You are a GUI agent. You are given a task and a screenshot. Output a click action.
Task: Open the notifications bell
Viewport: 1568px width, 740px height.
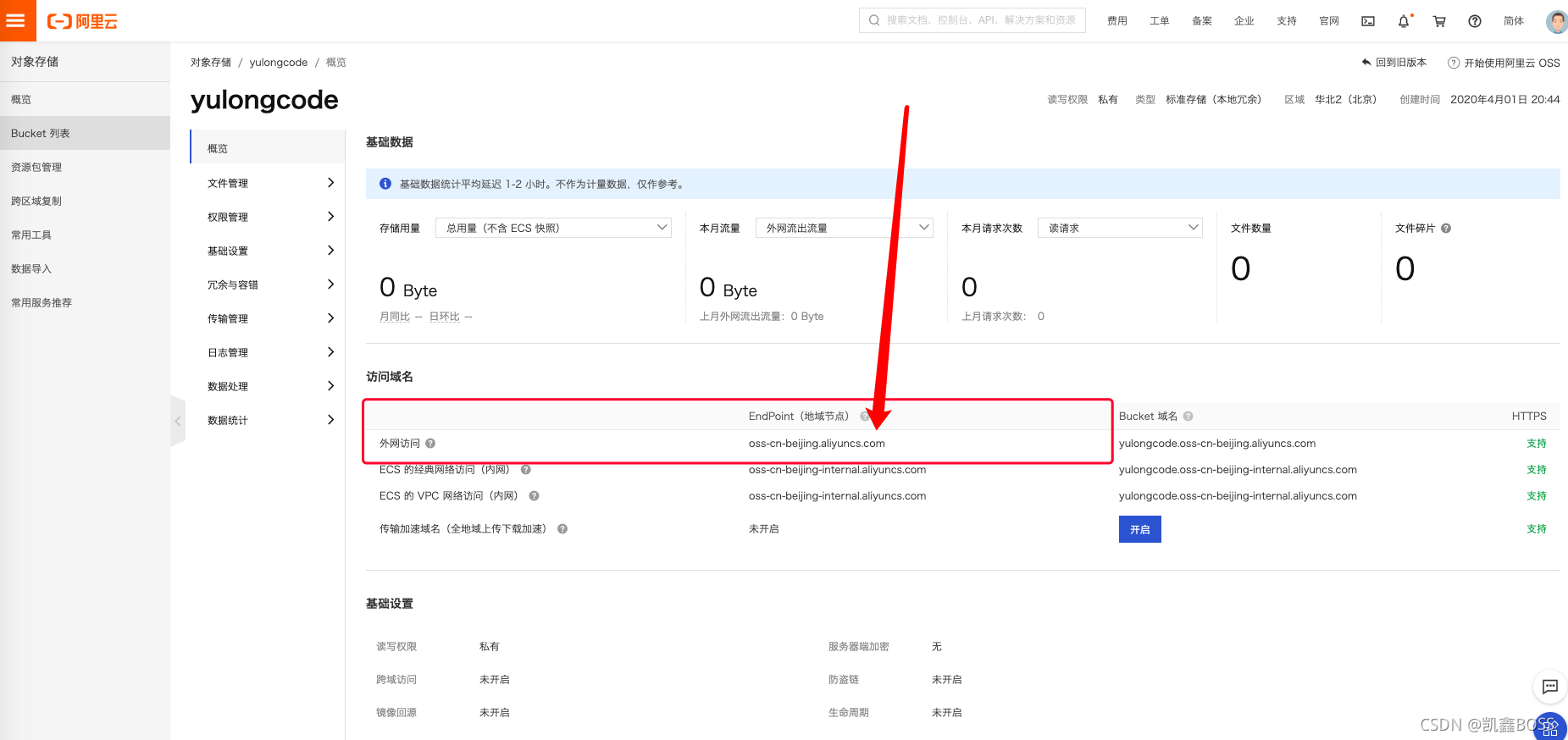[x=1404, y=21]
